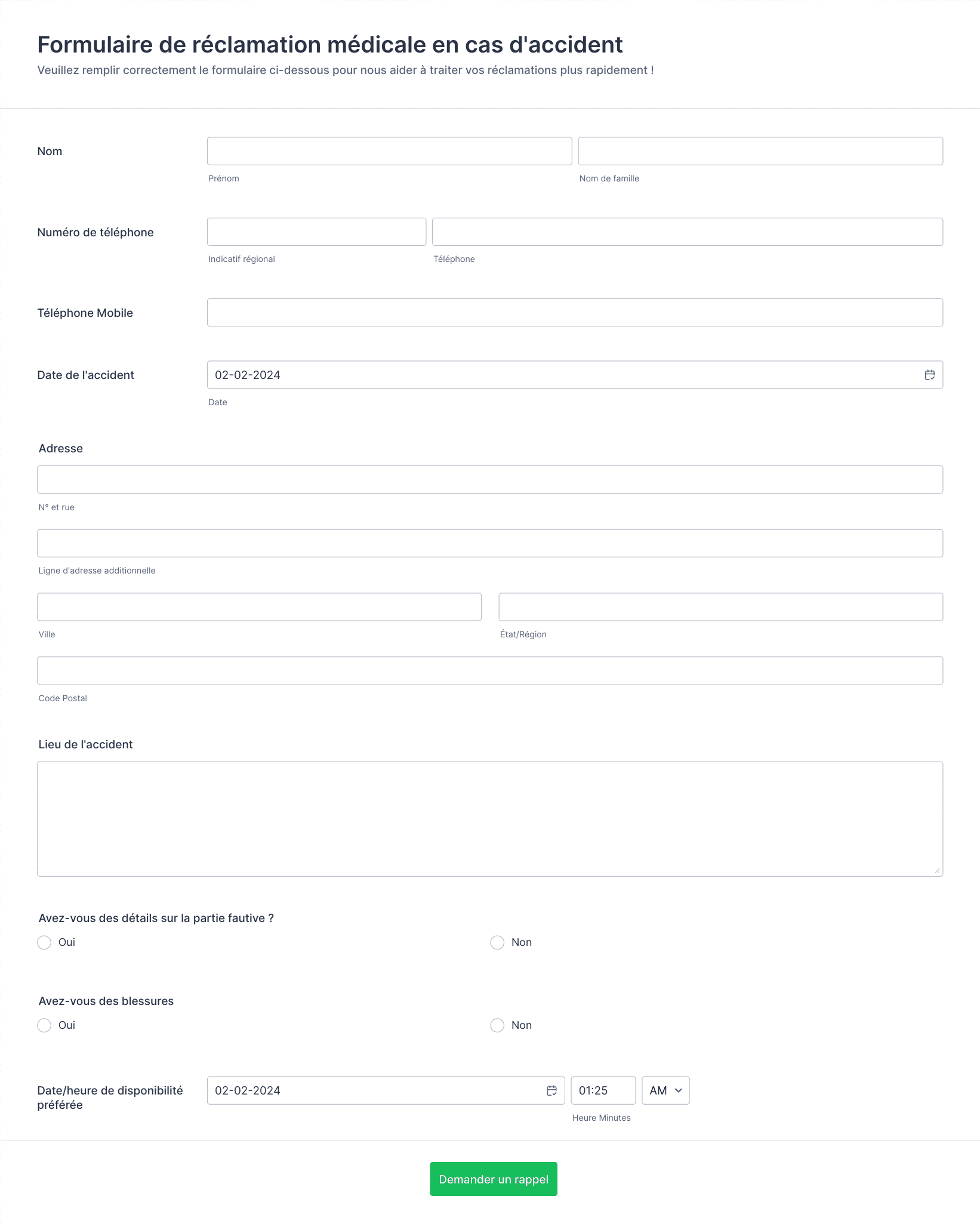Focus the N° et rue address field

[x=490, y=479]
